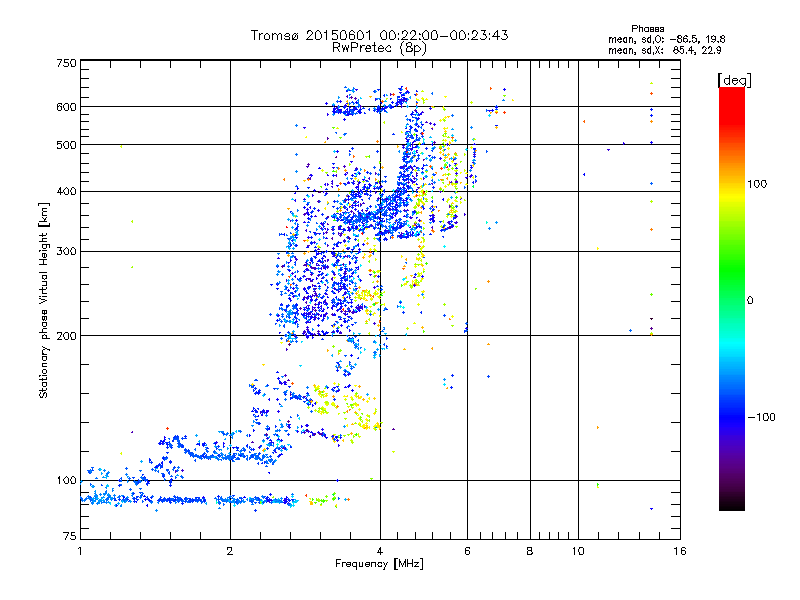
Task: Click the colorbar tick label '0'
Action: tap(749, 300)
